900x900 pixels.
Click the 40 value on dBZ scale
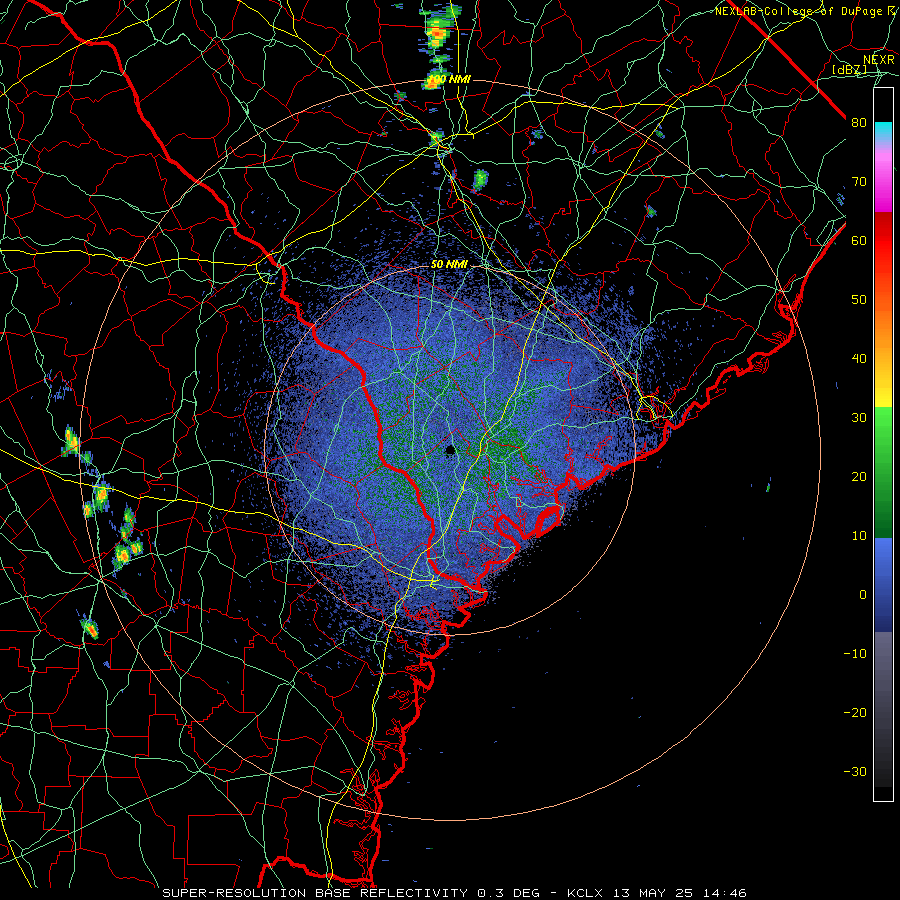pos(859,359)
